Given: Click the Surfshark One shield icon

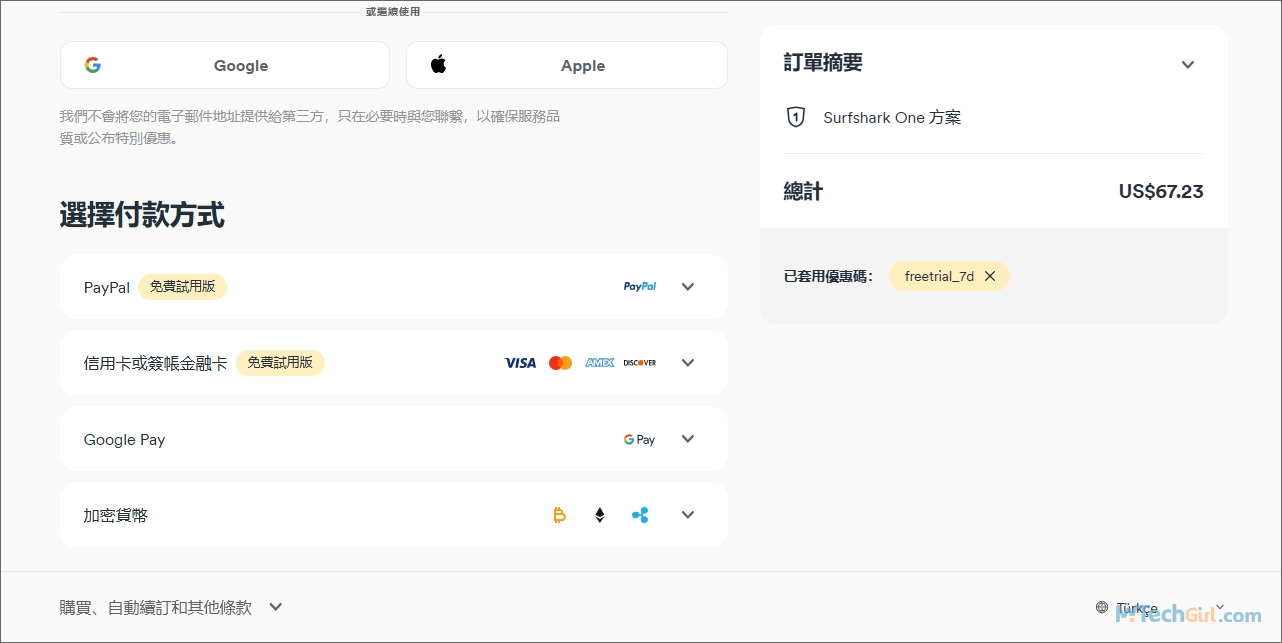Looking at the screenshot, I should tap(796, 117).
